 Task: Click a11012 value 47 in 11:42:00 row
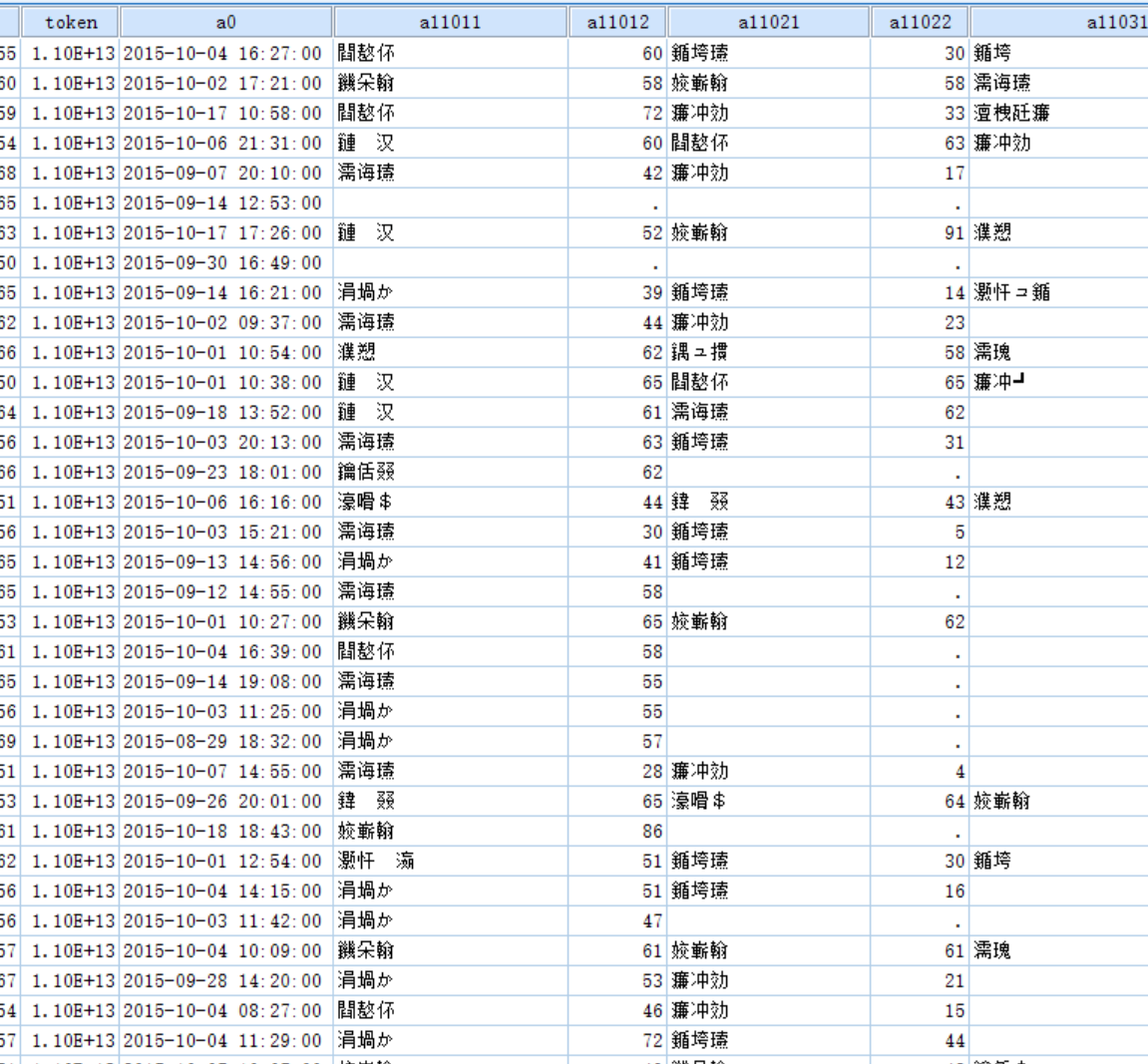click(652, 921)
